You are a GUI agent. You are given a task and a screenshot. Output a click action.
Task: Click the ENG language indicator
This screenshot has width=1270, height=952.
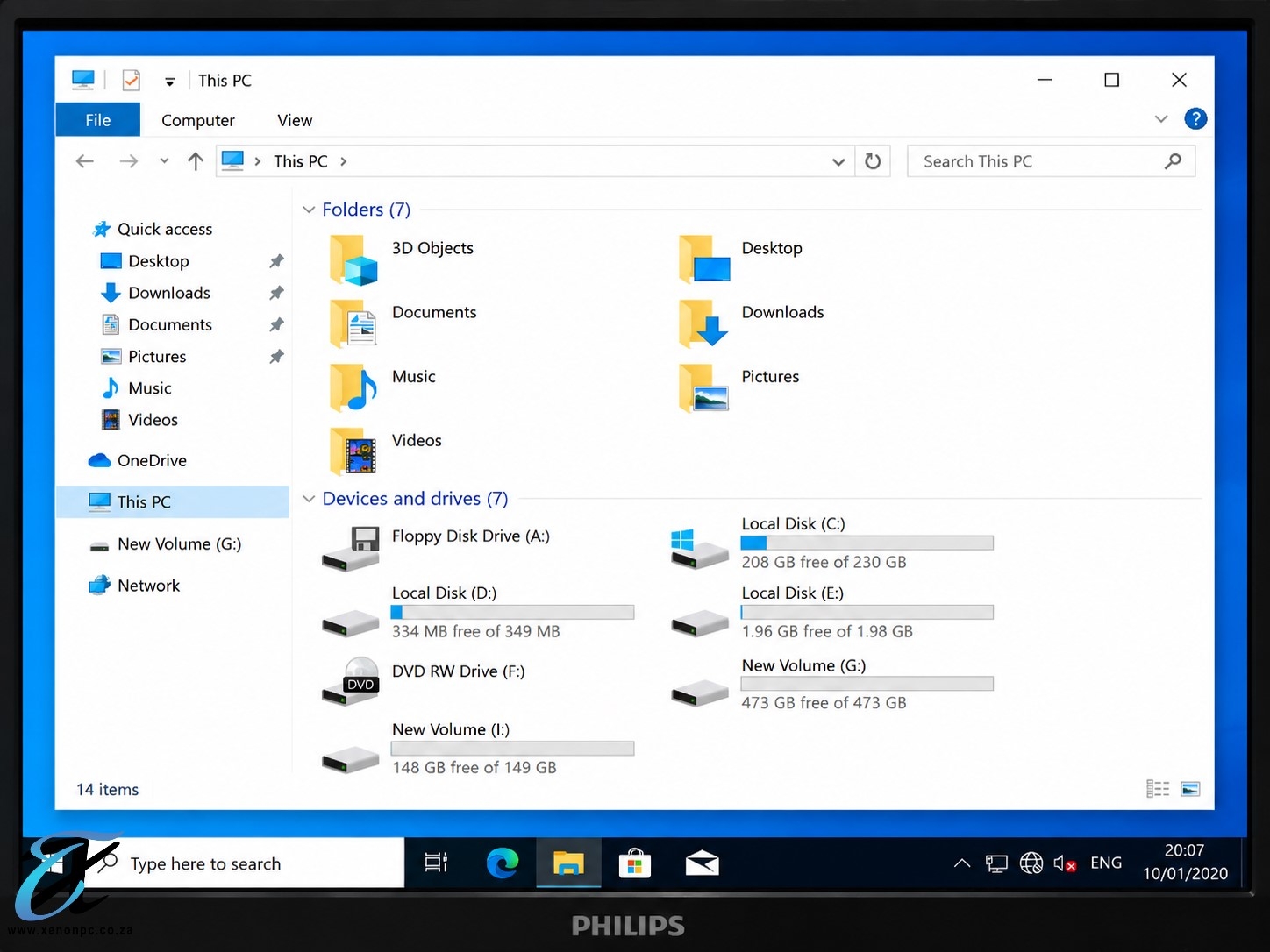pyautogui.click(x=1106, y=863)
